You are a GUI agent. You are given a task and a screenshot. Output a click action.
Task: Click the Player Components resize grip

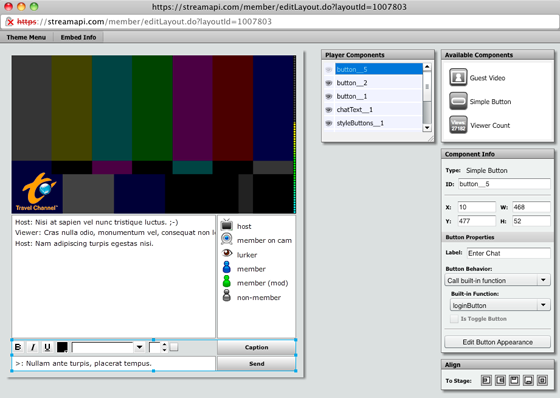coord(430,139)
